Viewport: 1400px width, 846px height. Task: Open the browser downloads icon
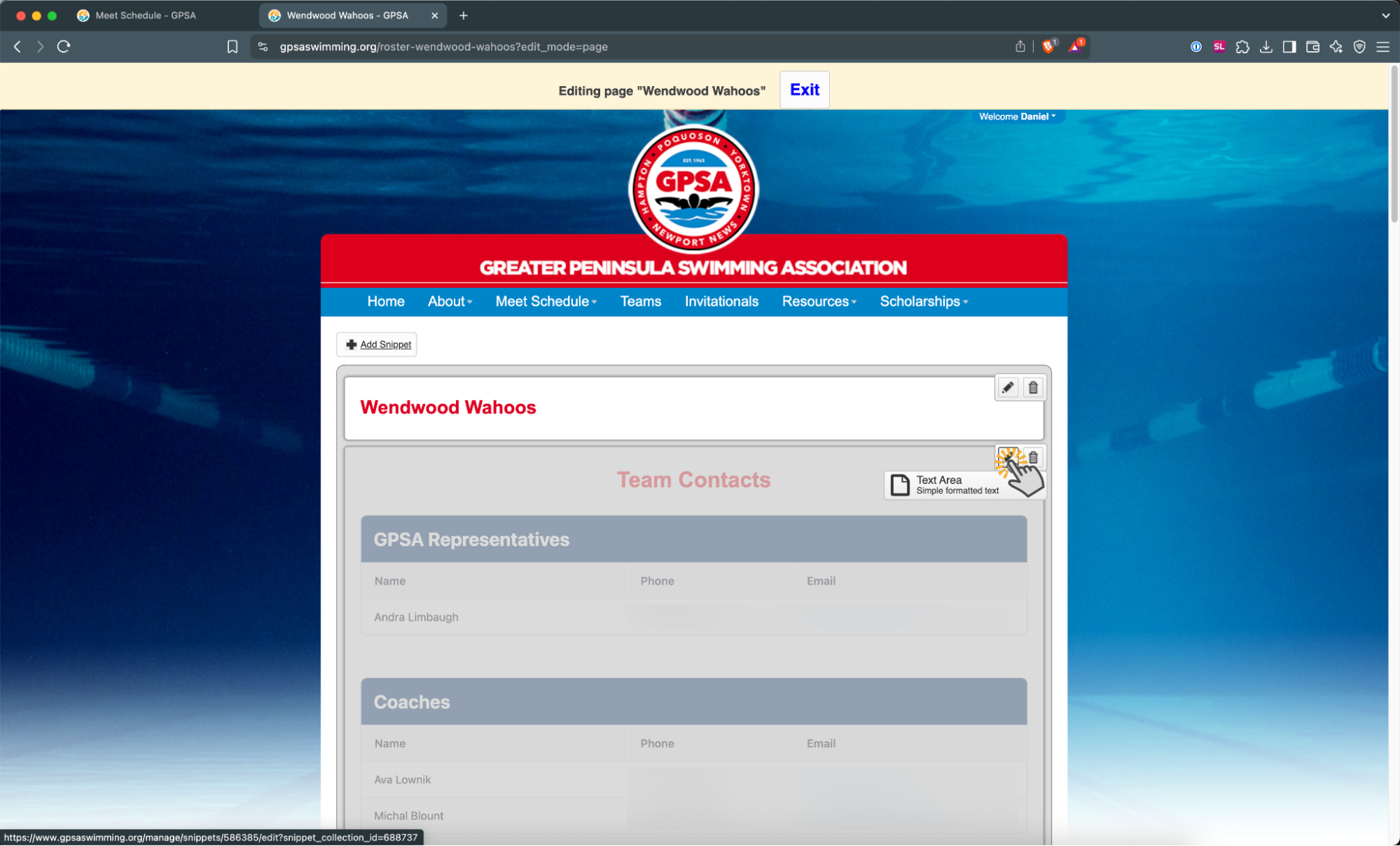pos(1266,46)
